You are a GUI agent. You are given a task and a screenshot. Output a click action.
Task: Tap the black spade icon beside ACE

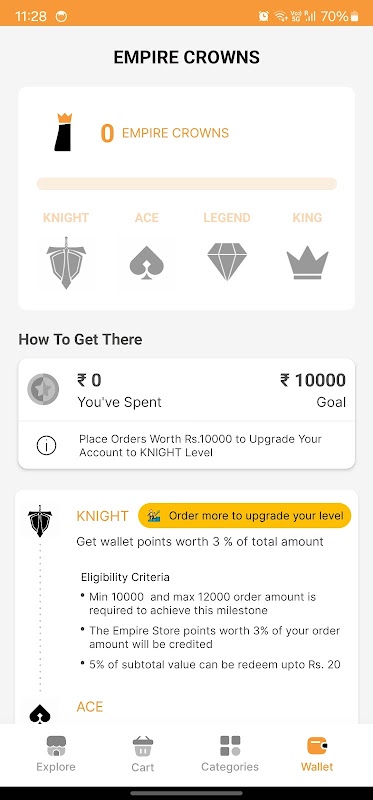pos(40,715)
